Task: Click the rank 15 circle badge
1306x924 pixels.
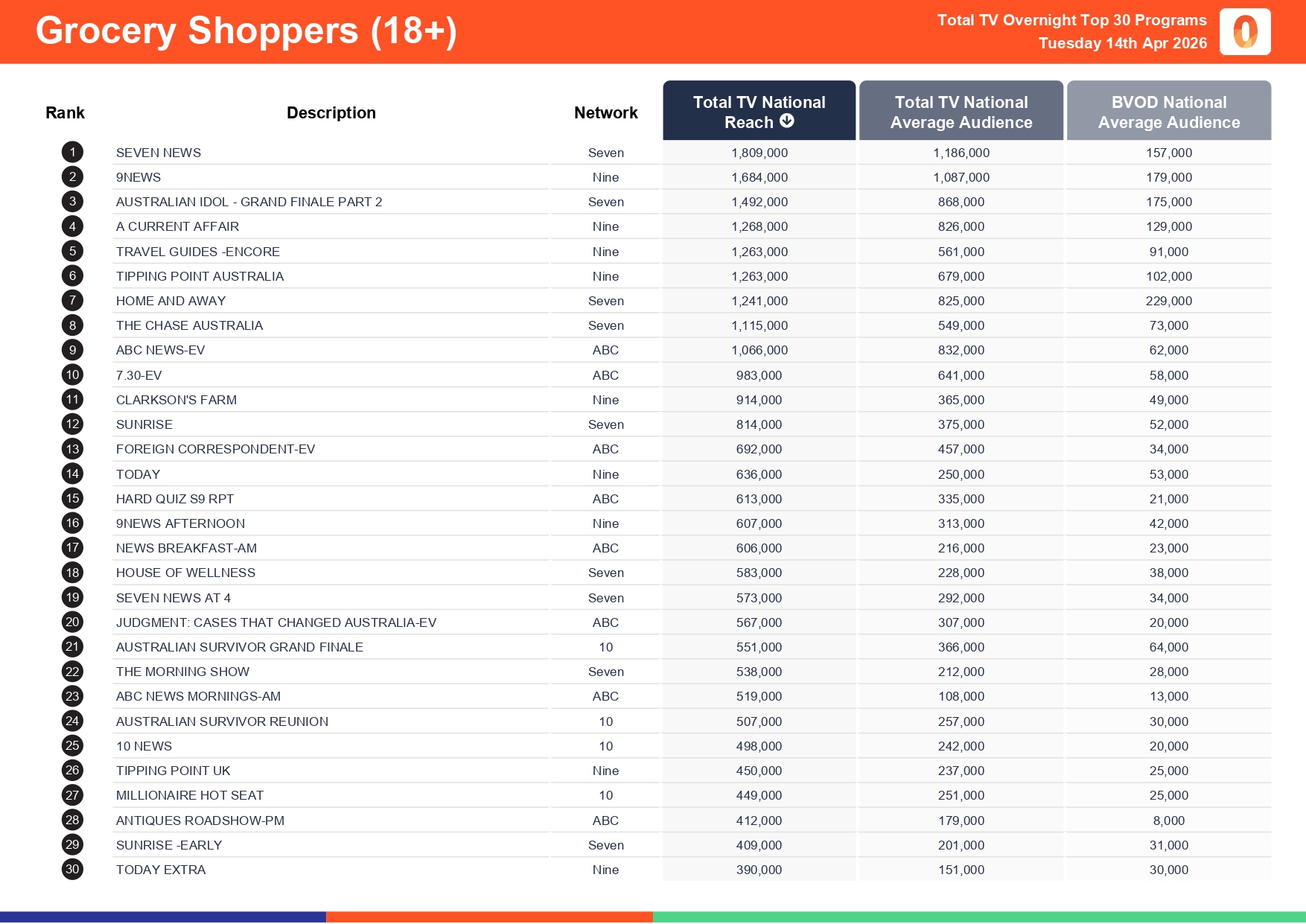Action: coord(72,499)
